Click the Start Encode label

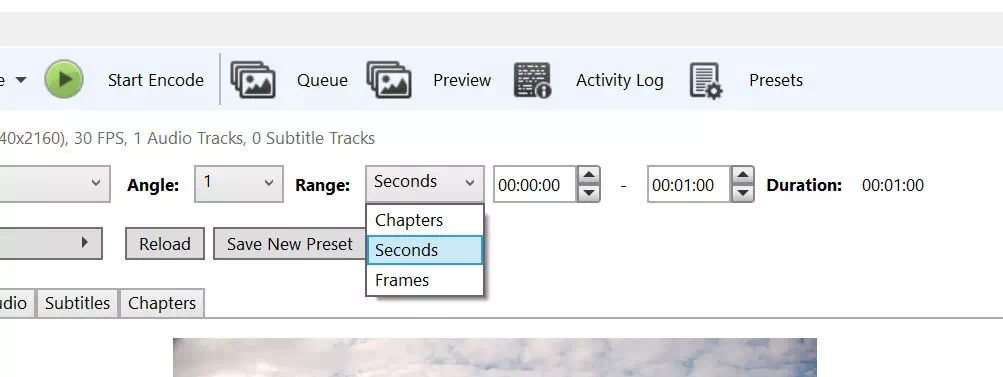pos(155,80)
